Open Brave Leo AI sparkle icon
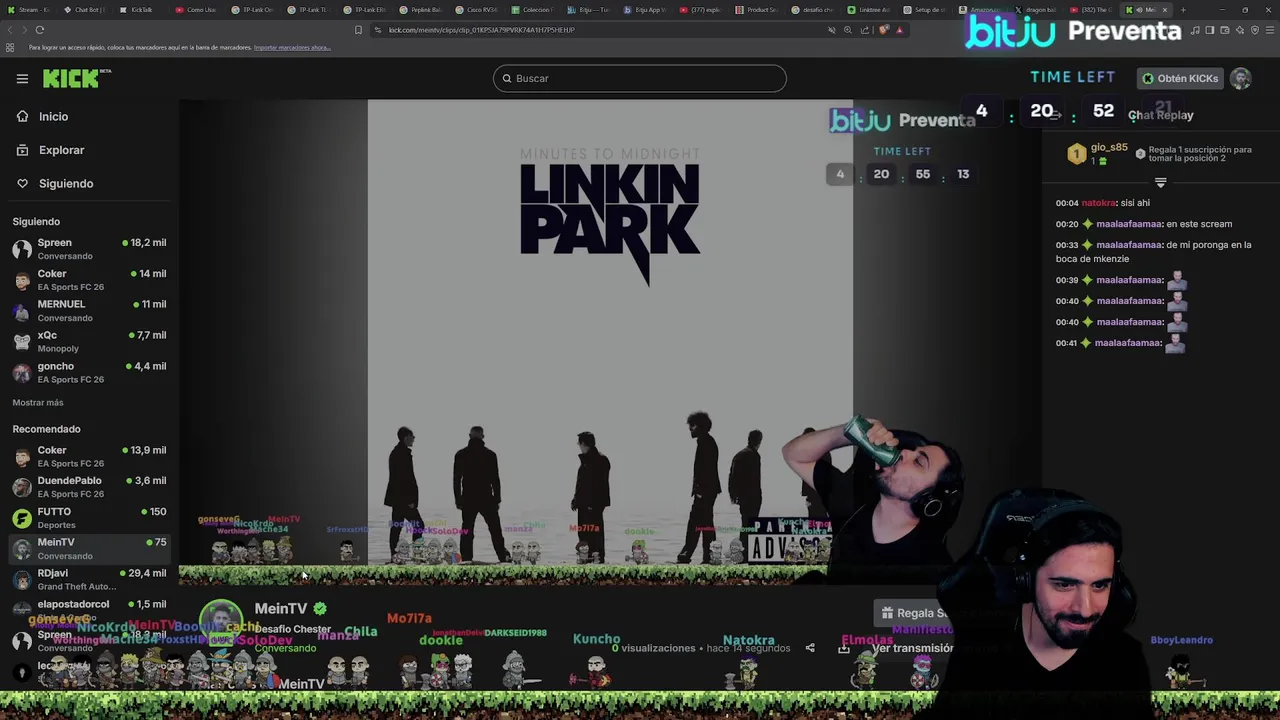This screenshot has height=720, width=1280. click(1239, 30)
